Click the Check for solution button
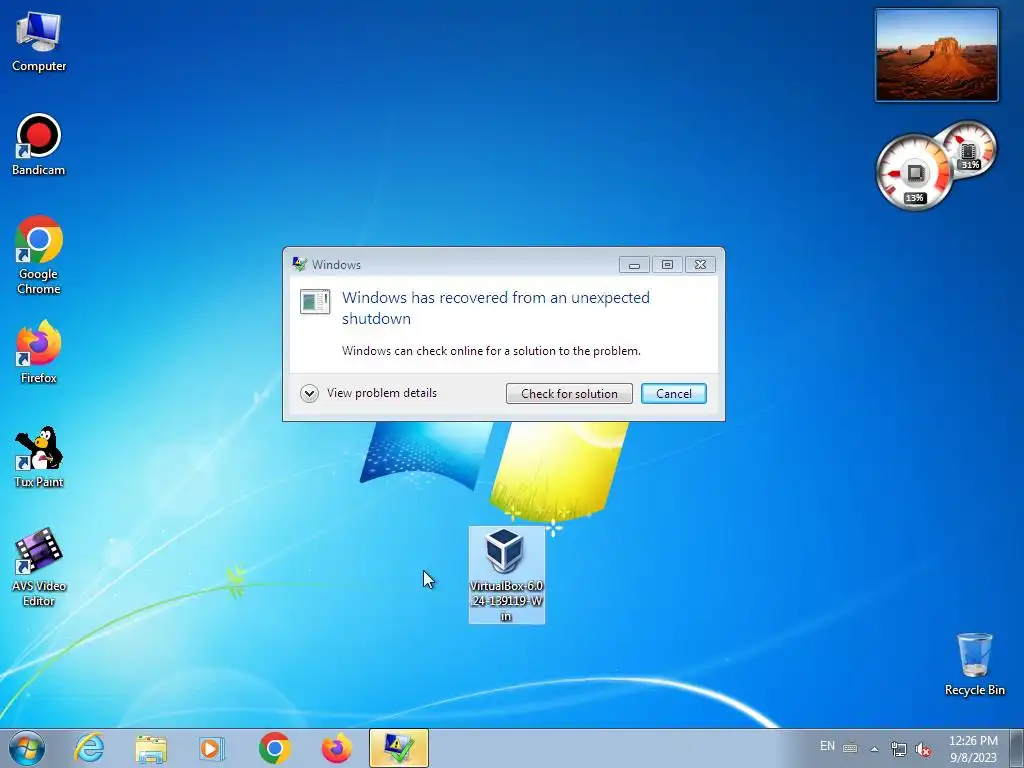The image size is (1024, 768). 569,394
